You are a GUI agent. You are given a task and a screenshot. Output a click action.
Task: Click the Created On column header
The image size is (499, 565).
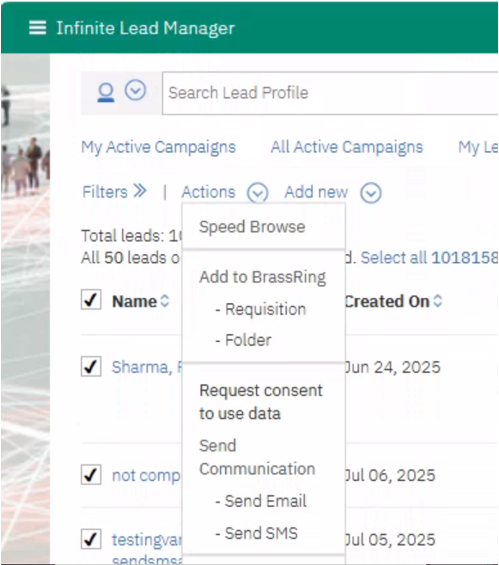pos(387,301)
